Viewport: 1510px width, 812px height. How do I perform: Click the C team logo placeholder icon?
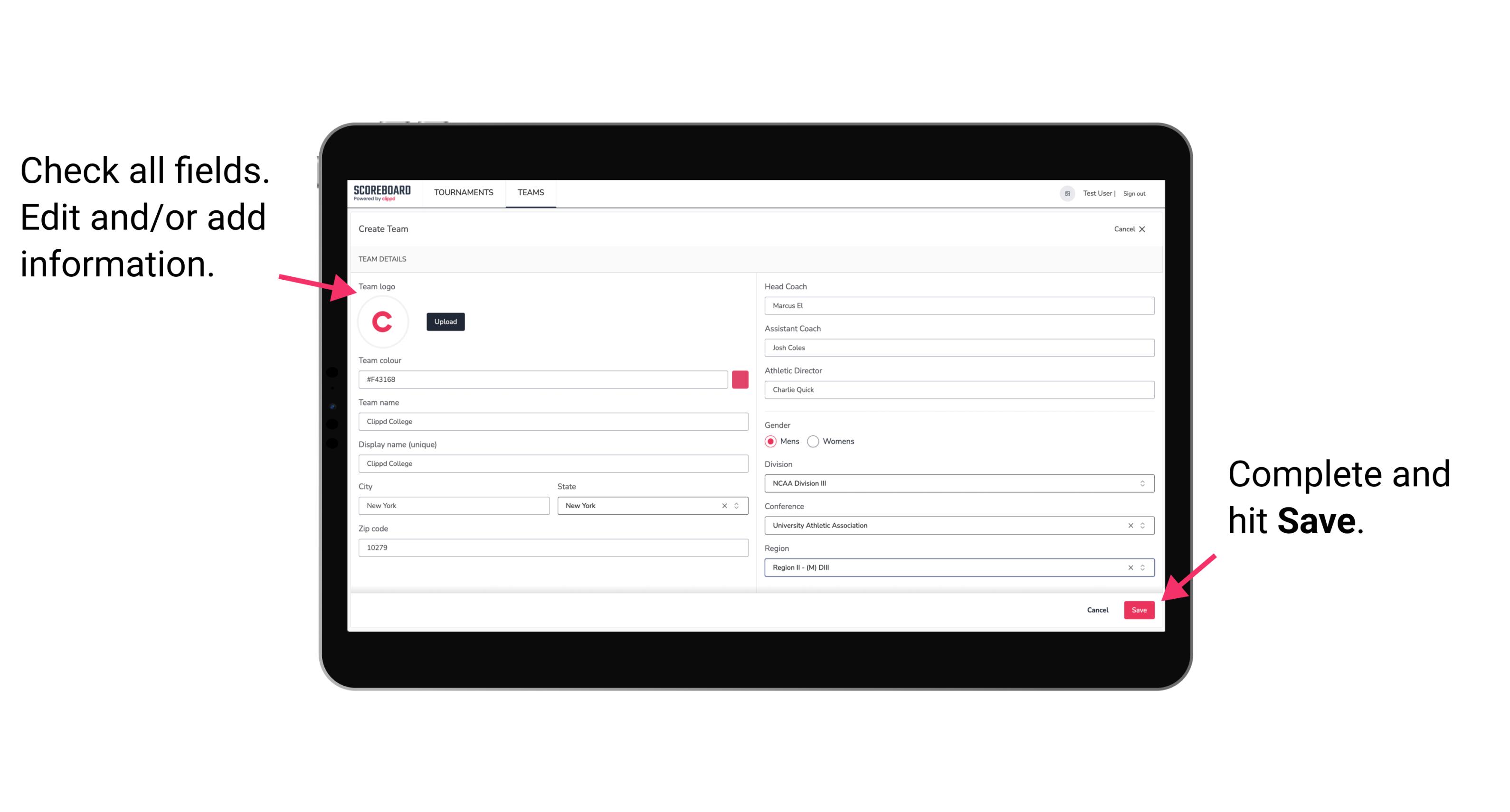click(383, 321)
